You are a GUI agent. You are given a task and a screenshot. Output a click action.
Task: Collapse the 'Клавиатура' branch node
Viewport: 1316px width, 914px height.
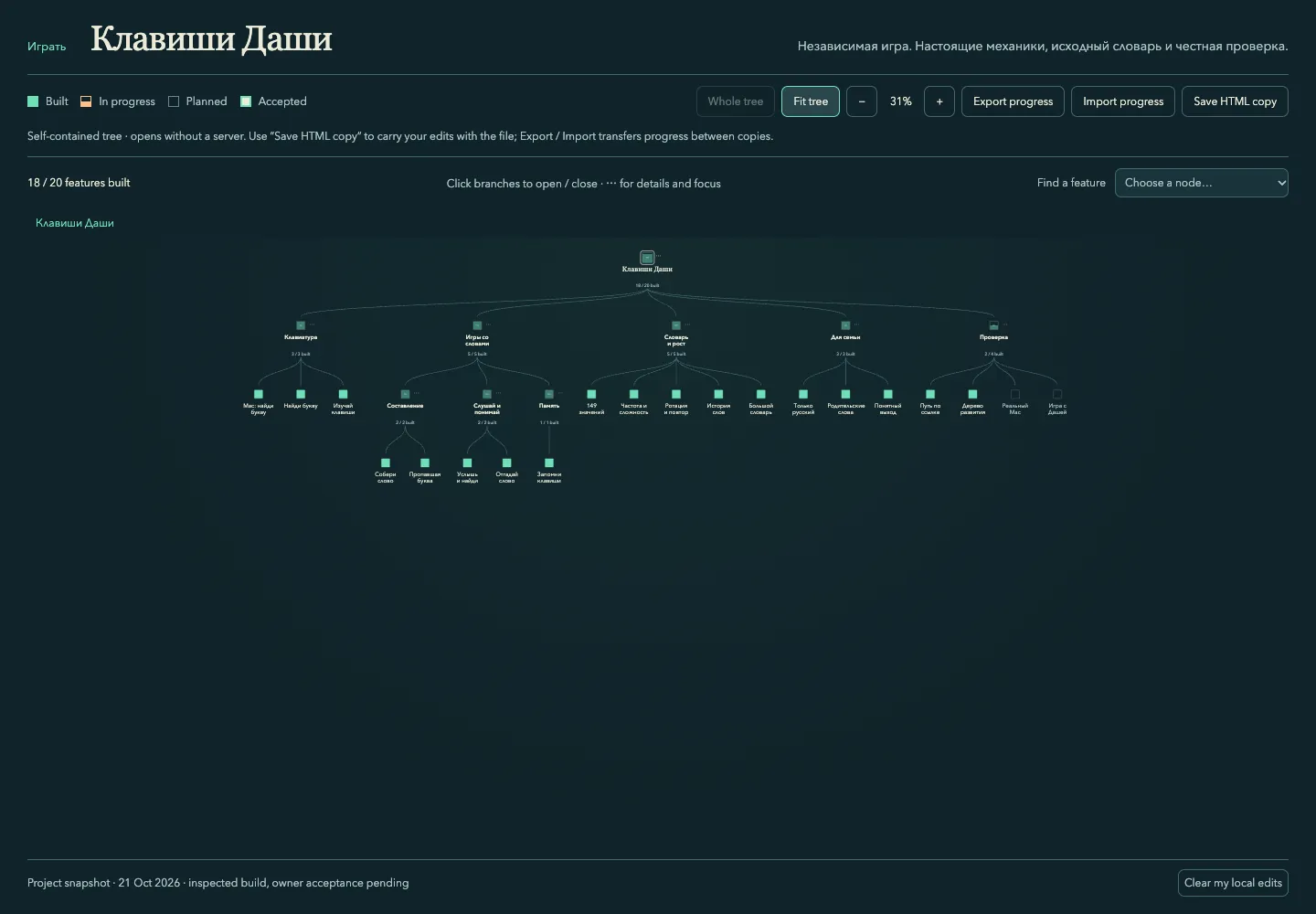click(301, 325)
